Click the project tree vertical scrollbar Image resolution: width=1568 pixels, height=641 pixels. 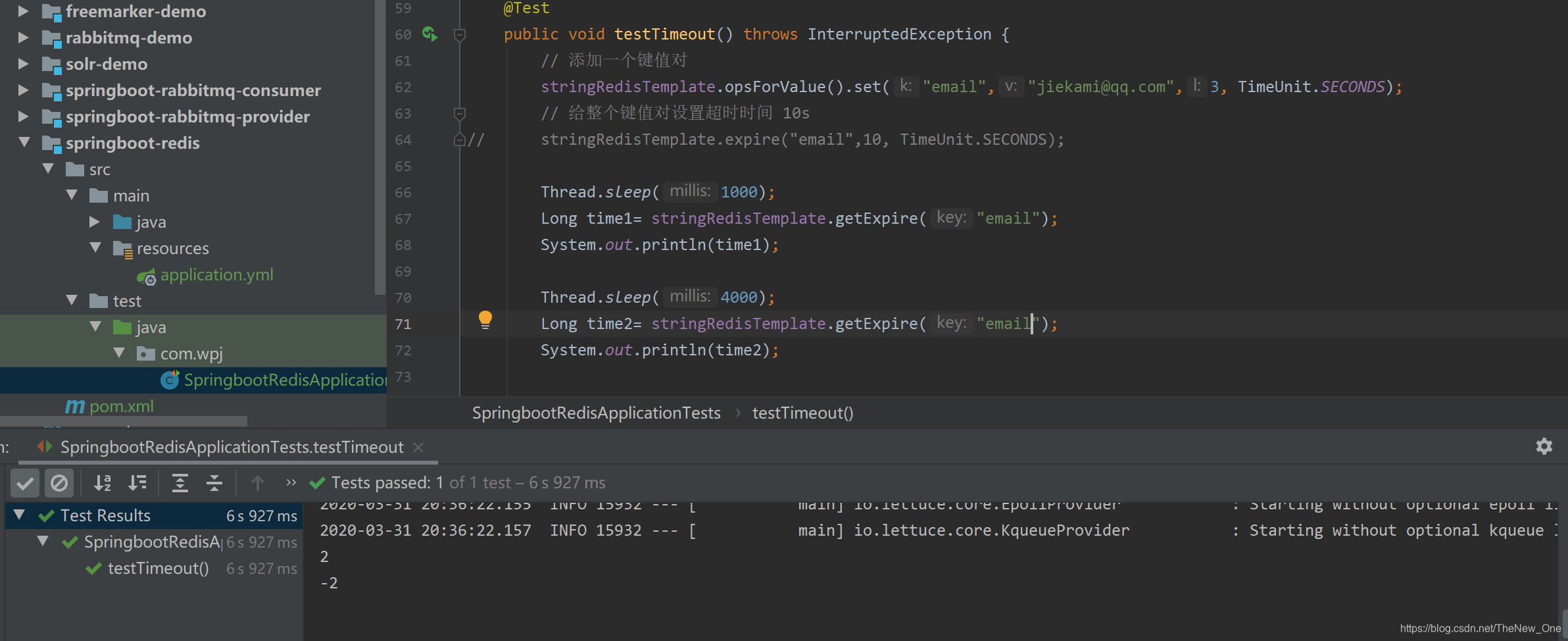click(380, 147)
